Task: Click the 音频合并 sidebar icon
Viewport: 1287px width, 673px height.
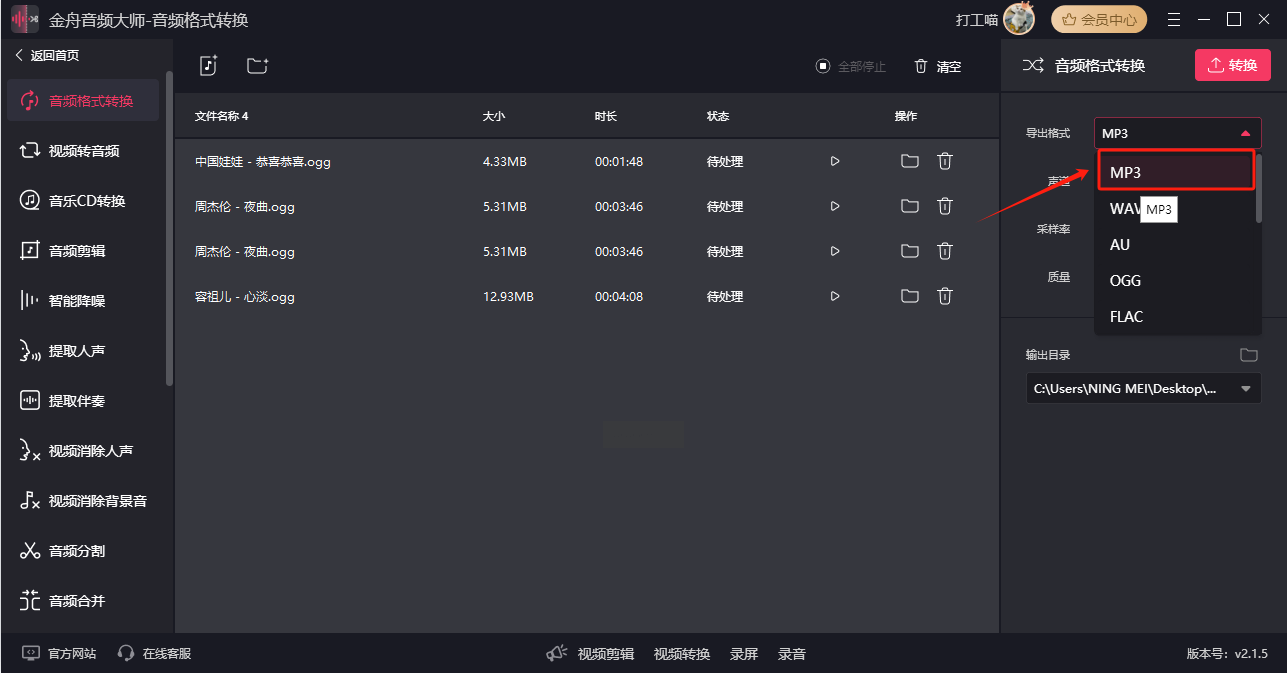Action: click(x=30, y=600)
